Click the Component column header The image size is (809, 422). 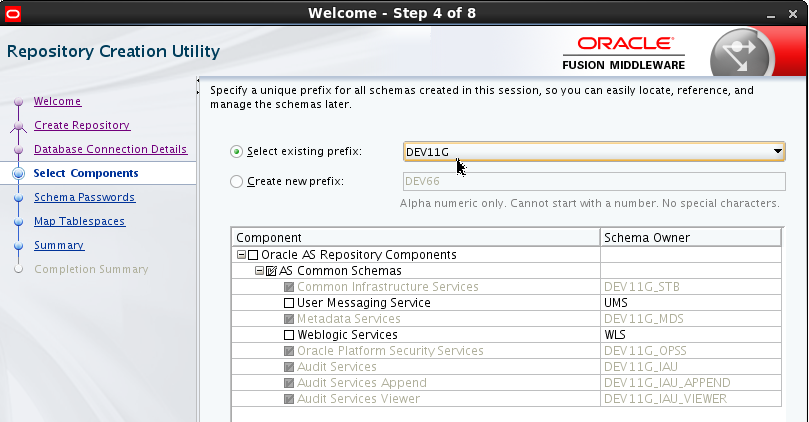416,238
